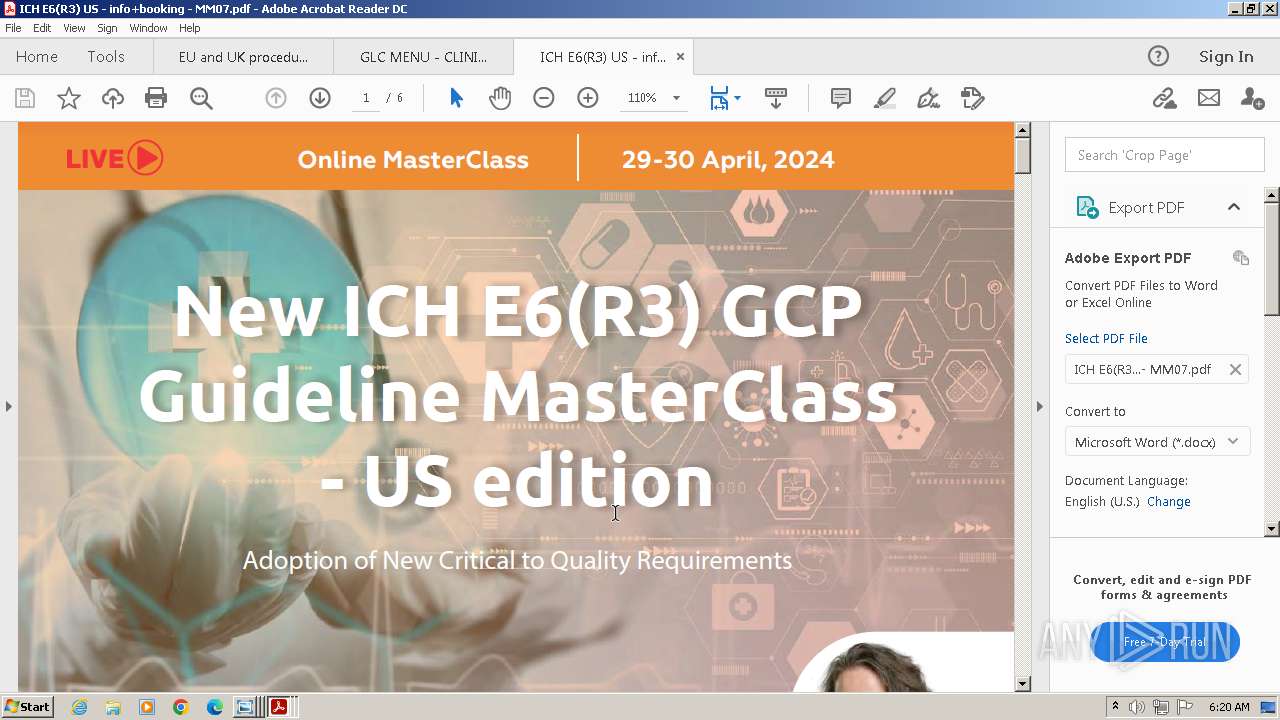Open the Windows Start menu
The image size is (1280, 720).
(27, 707)
